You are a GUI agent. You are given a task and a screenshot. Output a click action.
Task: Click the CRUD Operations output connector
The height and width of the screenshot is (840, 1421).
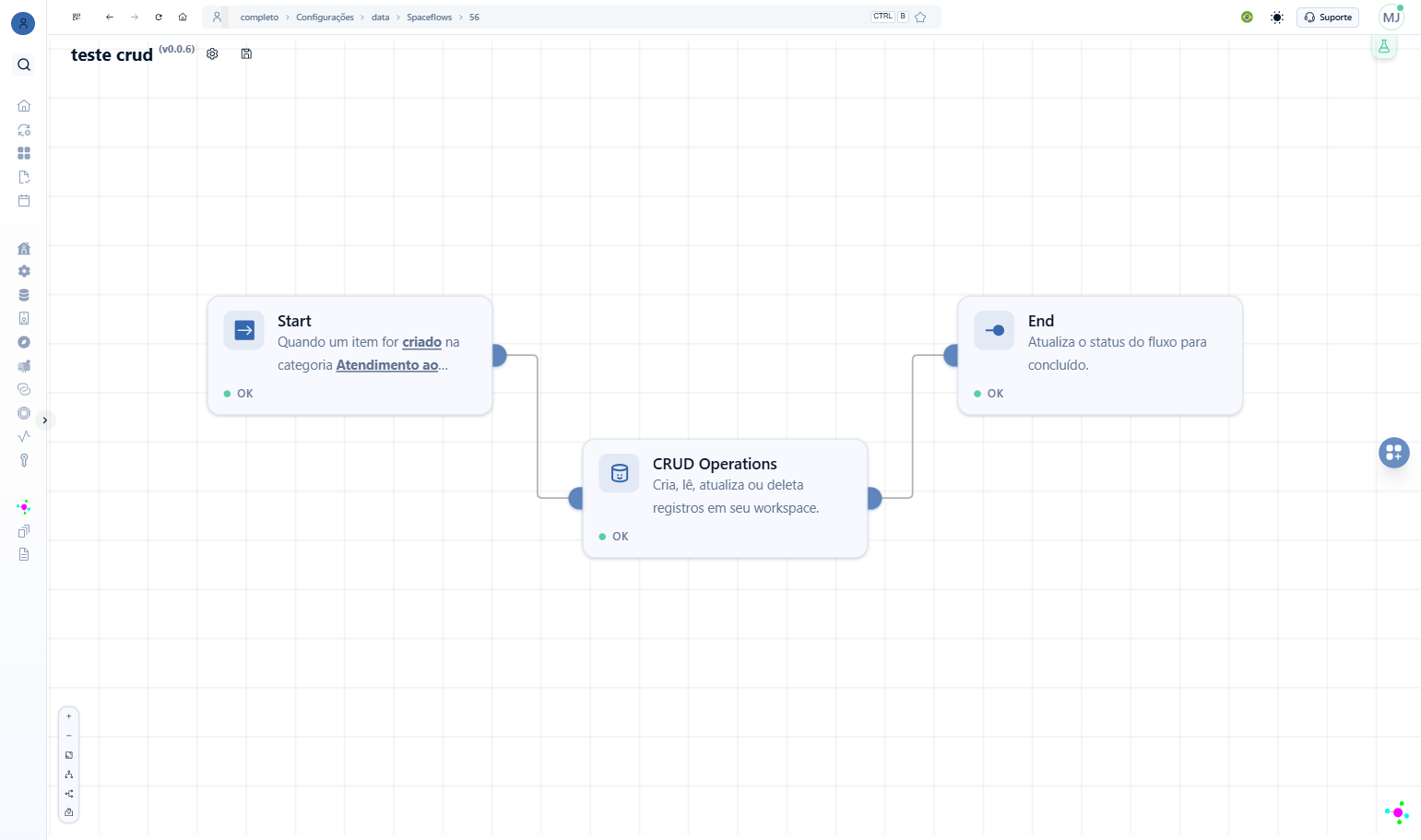tap(874, 498)
